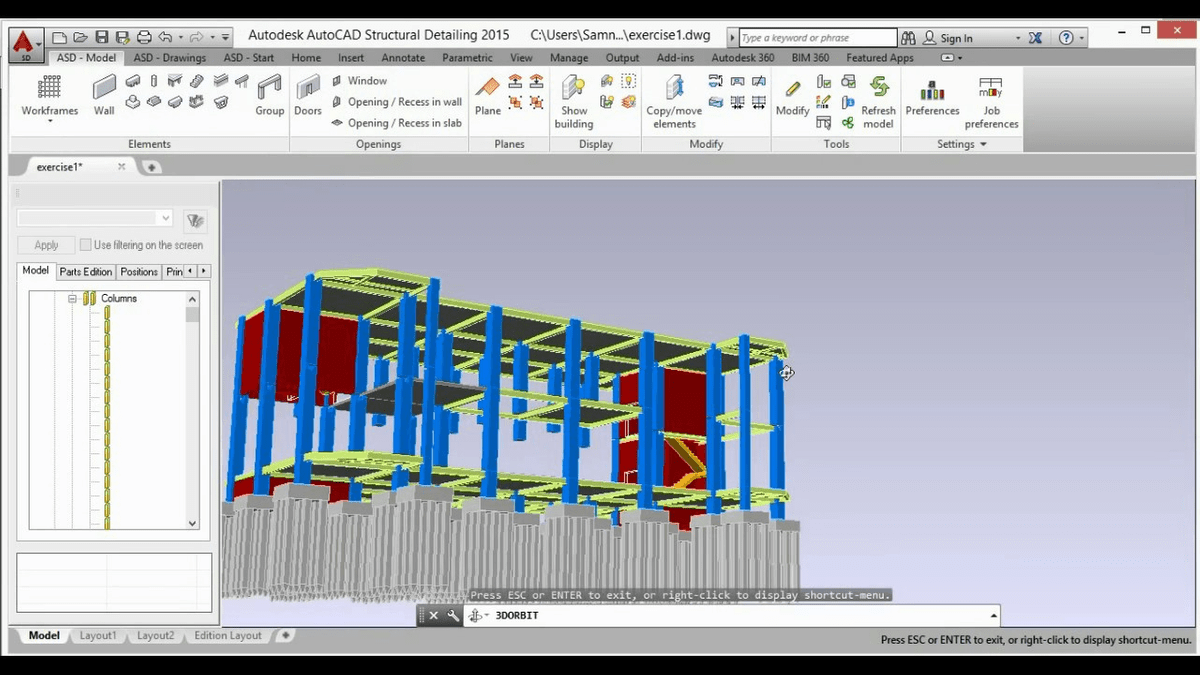Open the Customize Quick Access Toolbar dropdown
Viewport: 1200px width, 675px height.
[225, 38]
